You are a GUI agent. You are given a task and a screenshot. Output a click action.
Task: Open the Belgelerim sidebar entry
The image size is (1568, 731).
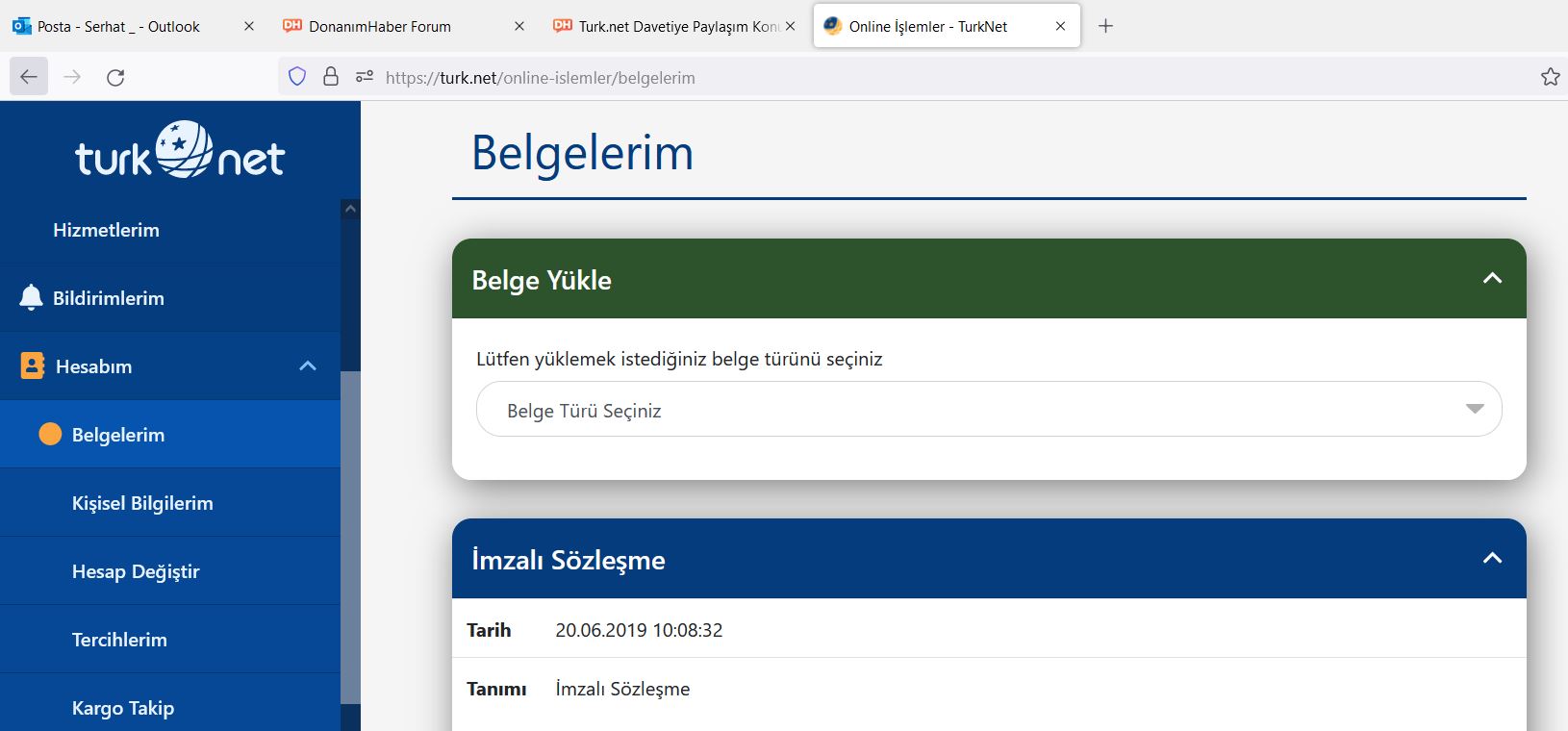coord(170,435)
